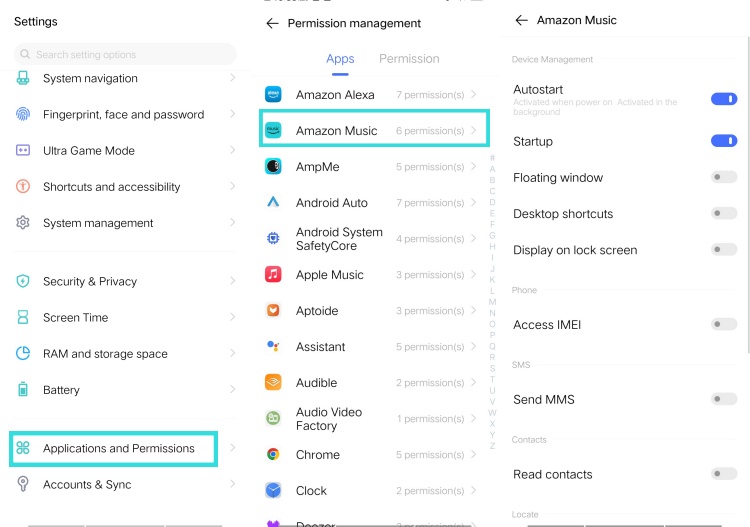Open Accounts & Sync settings
This screenshot has width=750, height=527.
pos(125,484)
